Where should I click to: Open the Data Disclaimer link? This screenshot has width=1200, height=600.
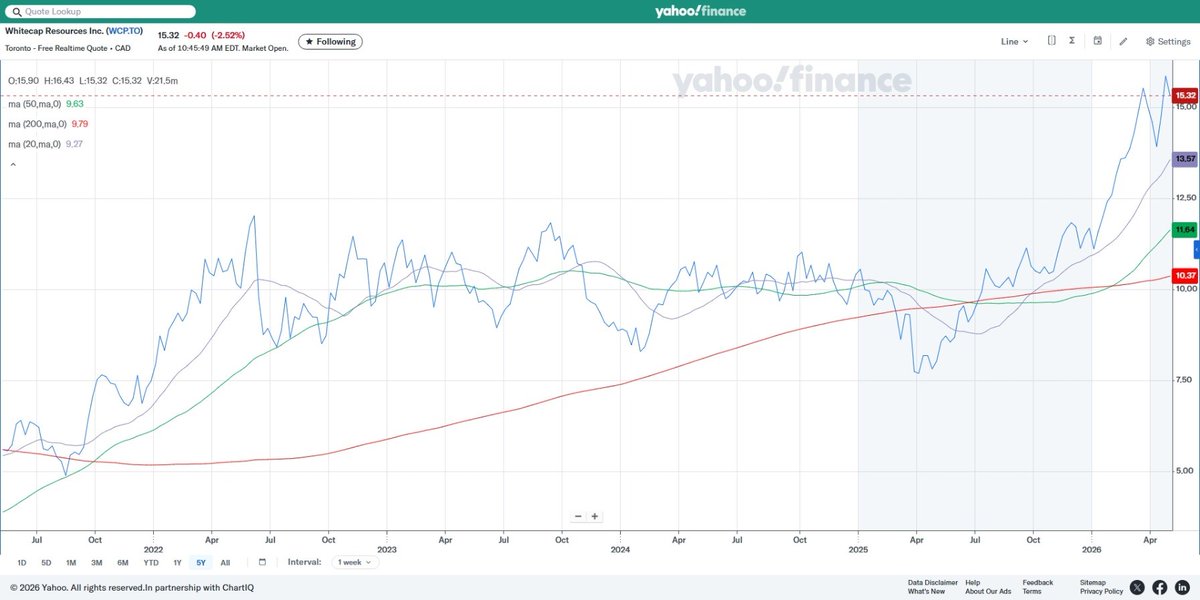coord(933,582)
